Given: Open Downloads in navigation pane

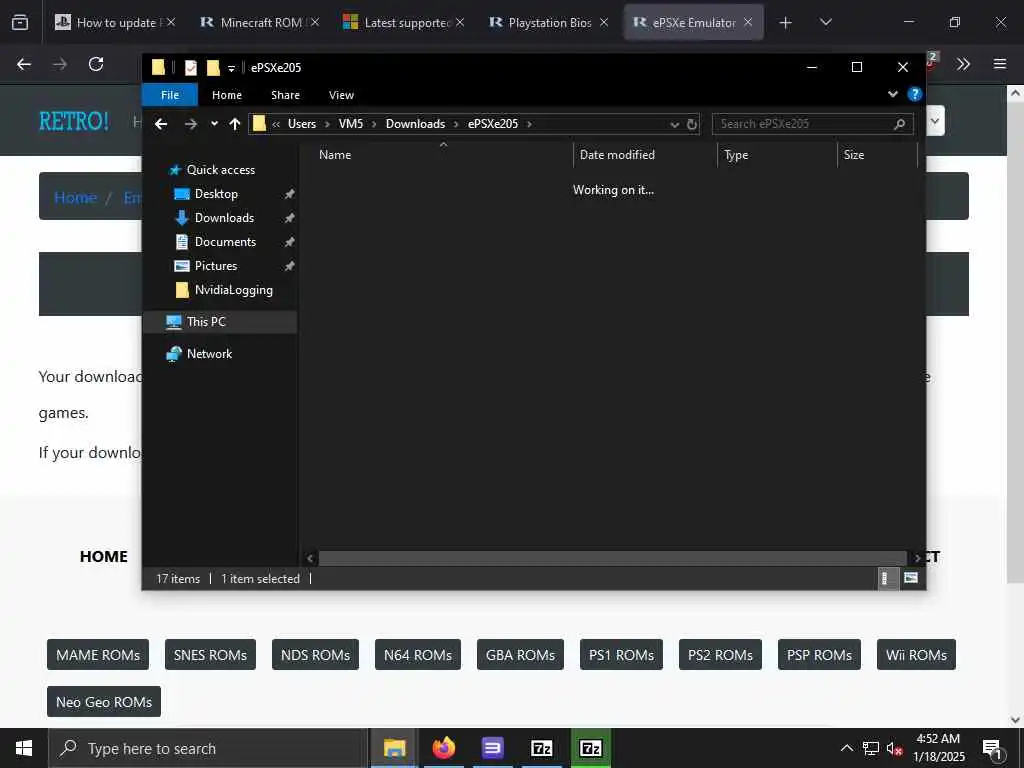Looking at the screenshot, I should [x=224, y=218].
